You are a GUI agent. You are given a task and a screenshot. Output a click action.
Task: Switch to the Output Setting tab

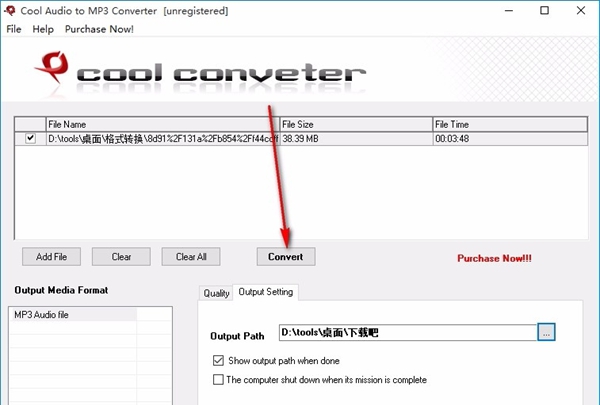(266, 292)
